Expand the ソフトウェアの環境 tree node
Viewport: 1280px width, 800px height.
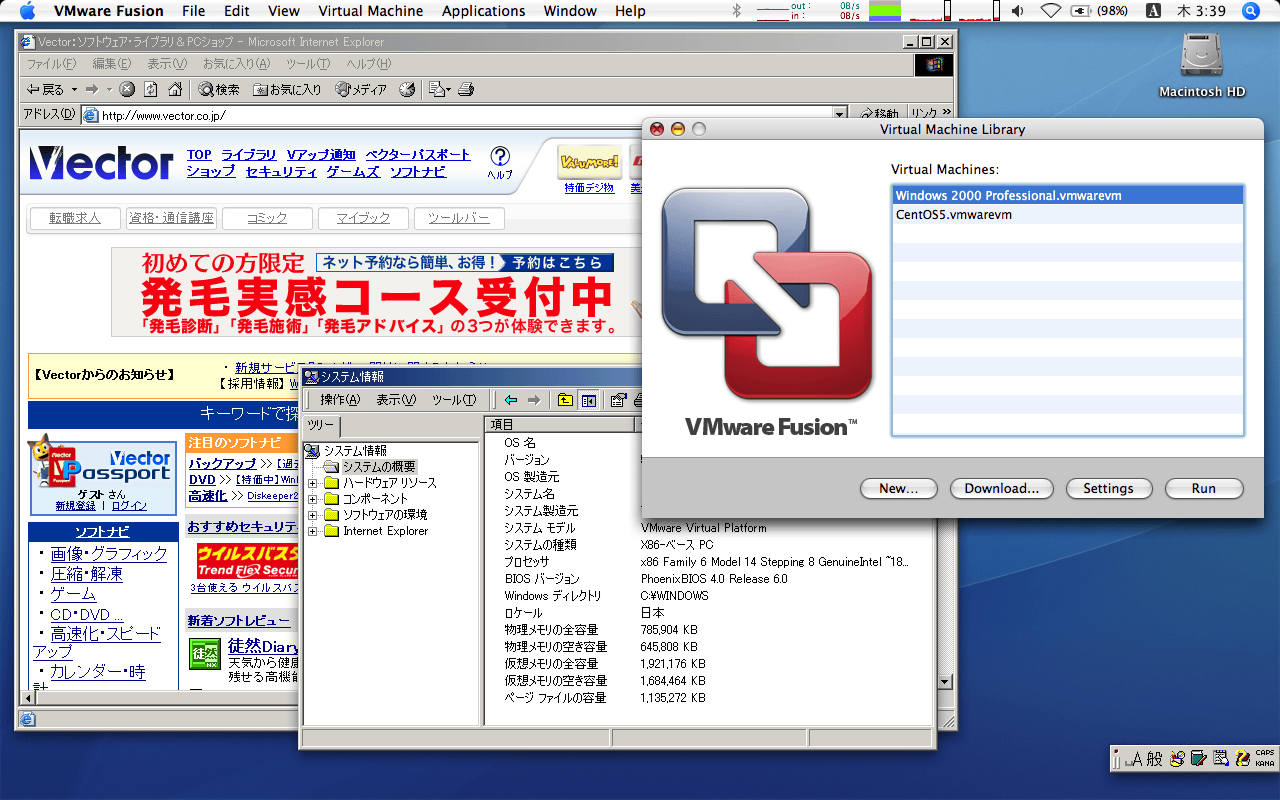(313, 515)
